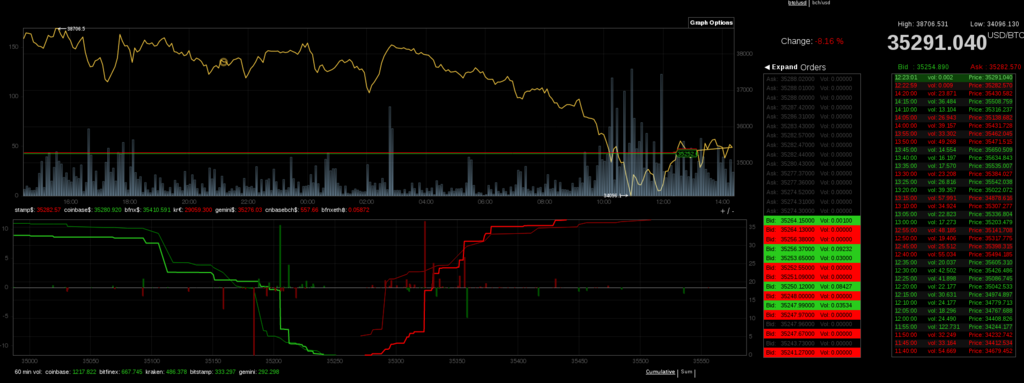Select order row Bid 35247.99000
Screen dimensions: 1024x383
(x=812, y=305)
